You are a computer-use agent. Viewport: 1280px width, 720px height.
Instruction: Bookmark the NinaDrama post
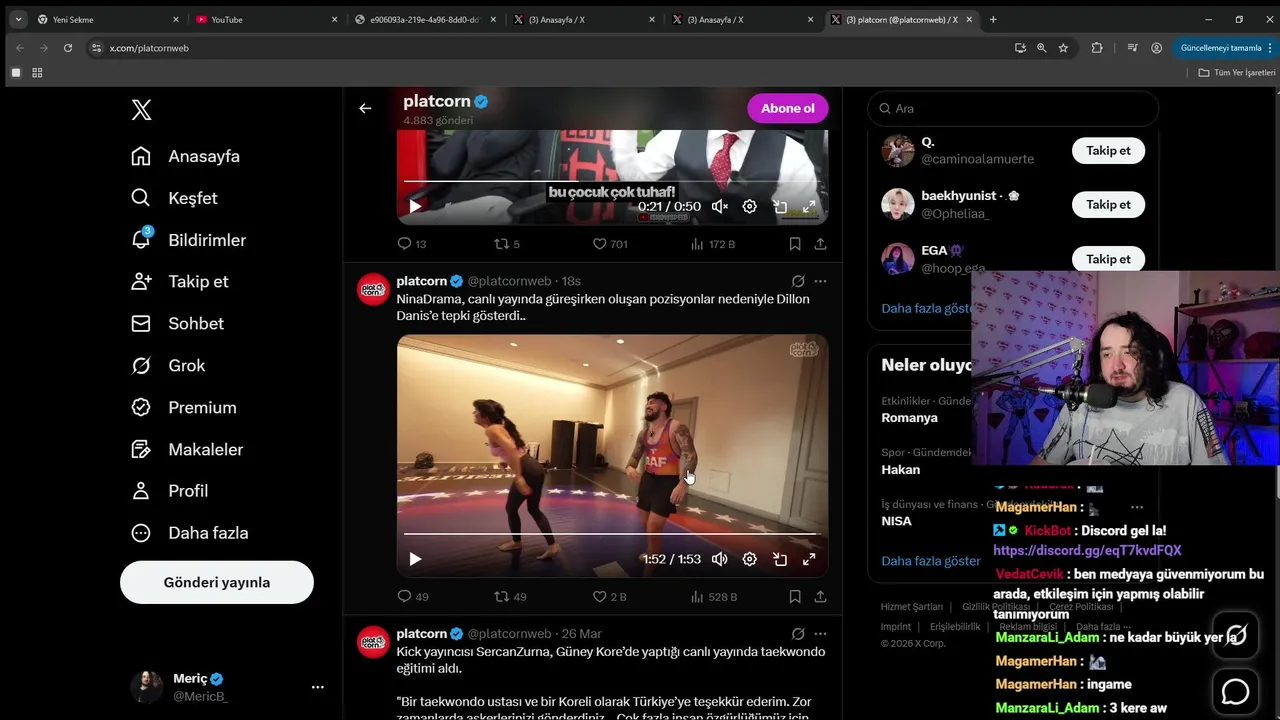795,597
